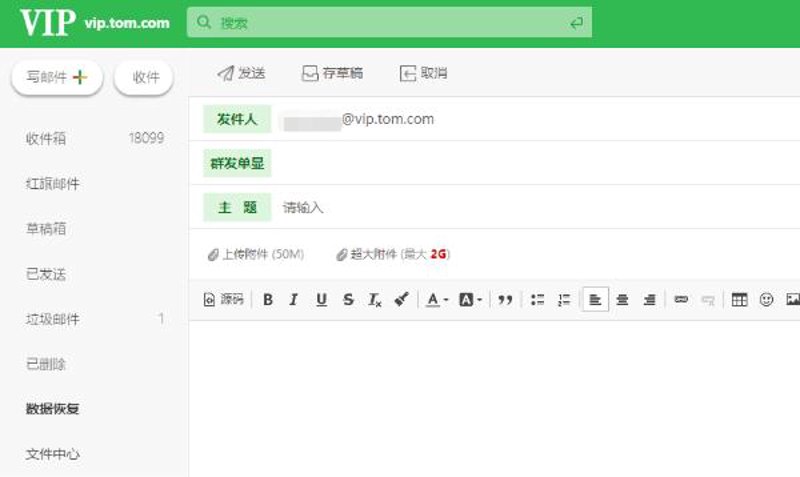Toggle 源码 source view
The height and width of the screenshot is (477, 800).
click(223, 299)
